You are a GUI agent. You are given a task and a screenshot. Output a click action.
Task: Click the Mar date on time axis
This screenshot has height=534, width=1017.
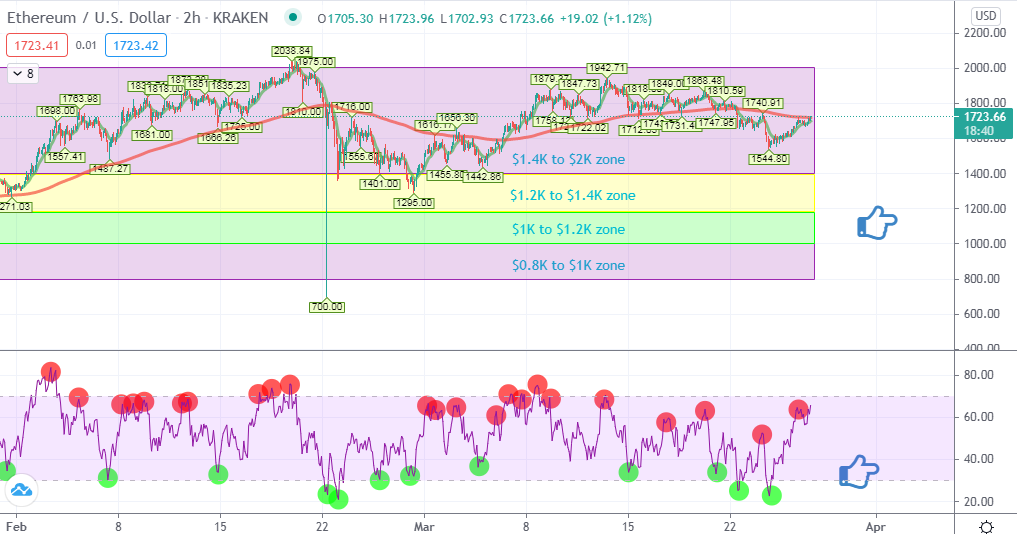click(424, 526)
